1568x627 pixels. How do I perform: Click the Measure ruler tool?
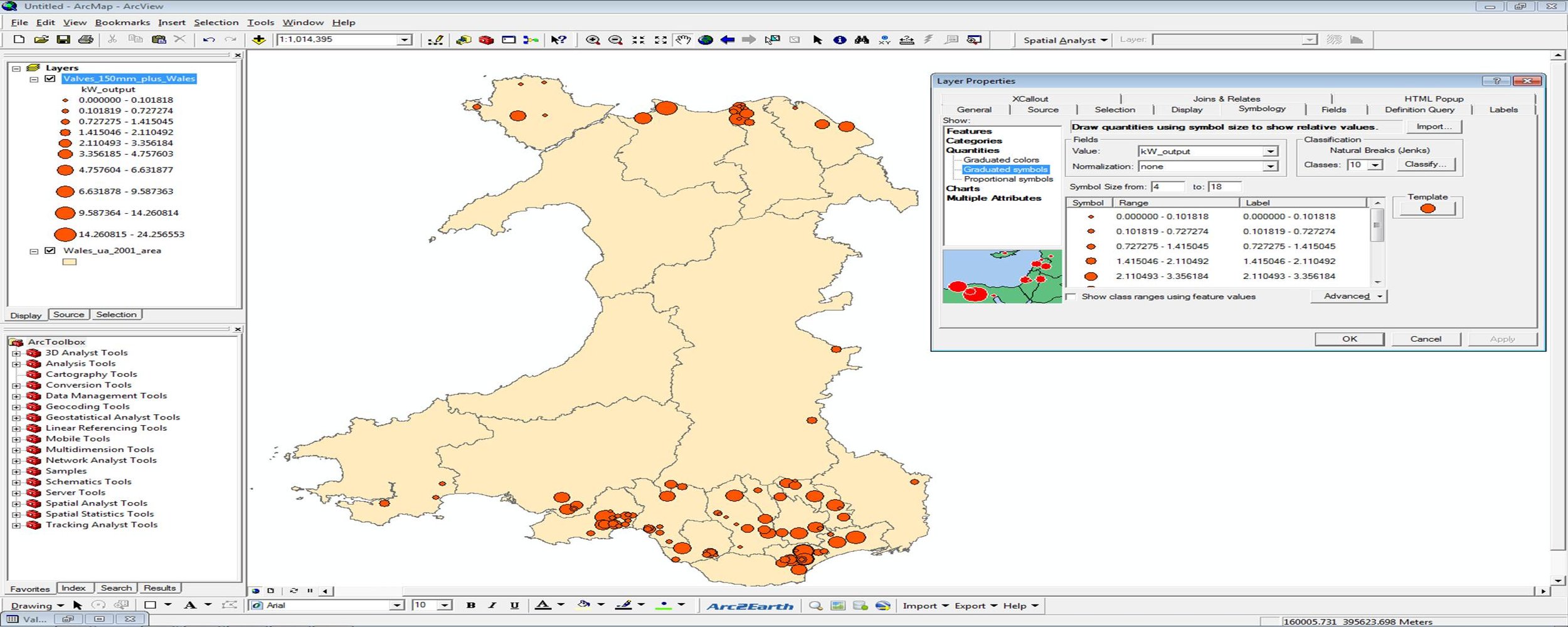(906, 40)
